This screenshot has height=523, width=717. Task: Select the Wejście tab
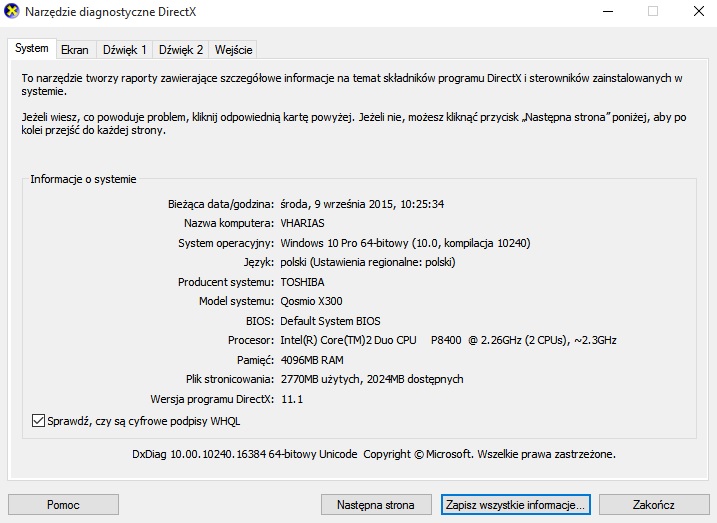pyautogui.click(x=233, y=49)
